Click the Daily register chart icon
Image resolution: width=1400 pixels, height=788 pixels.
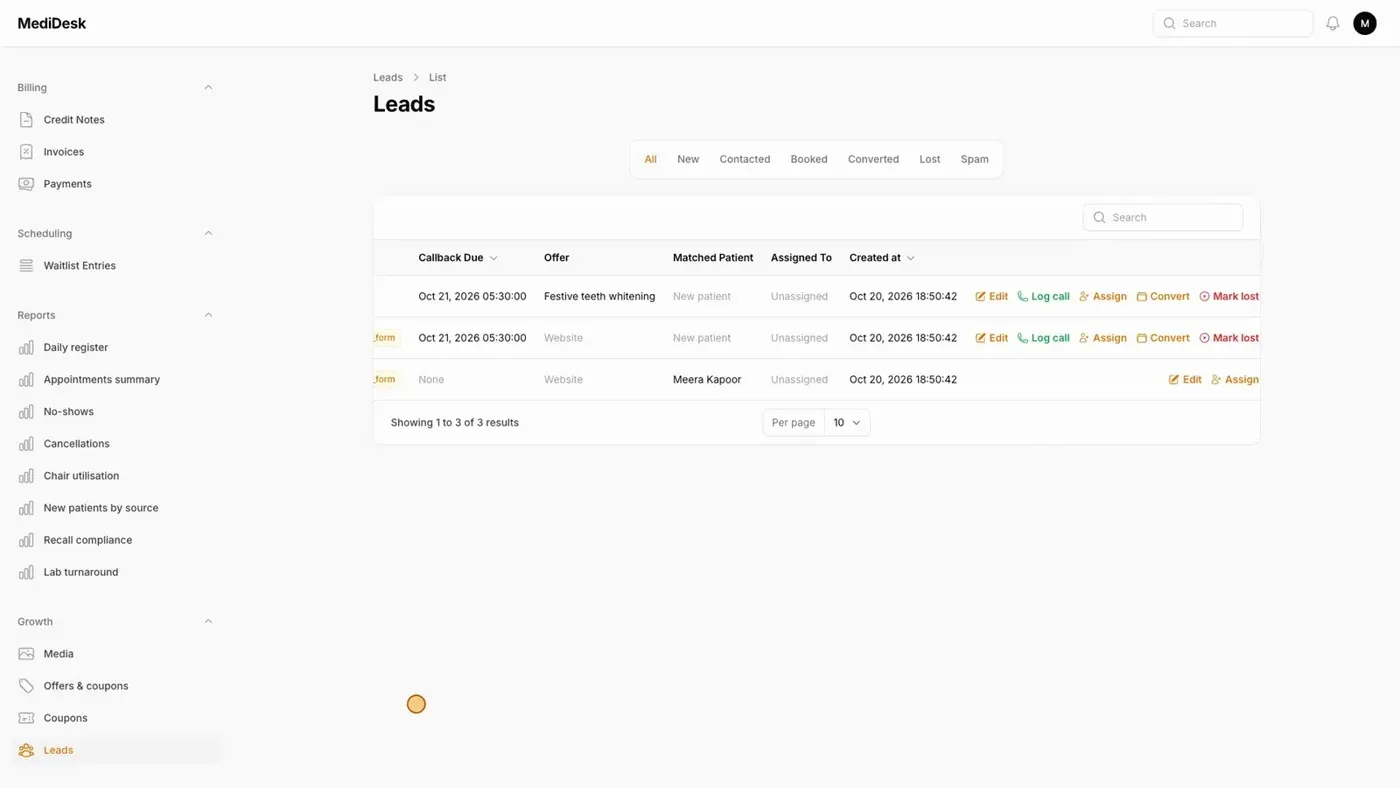pos(26,348)
